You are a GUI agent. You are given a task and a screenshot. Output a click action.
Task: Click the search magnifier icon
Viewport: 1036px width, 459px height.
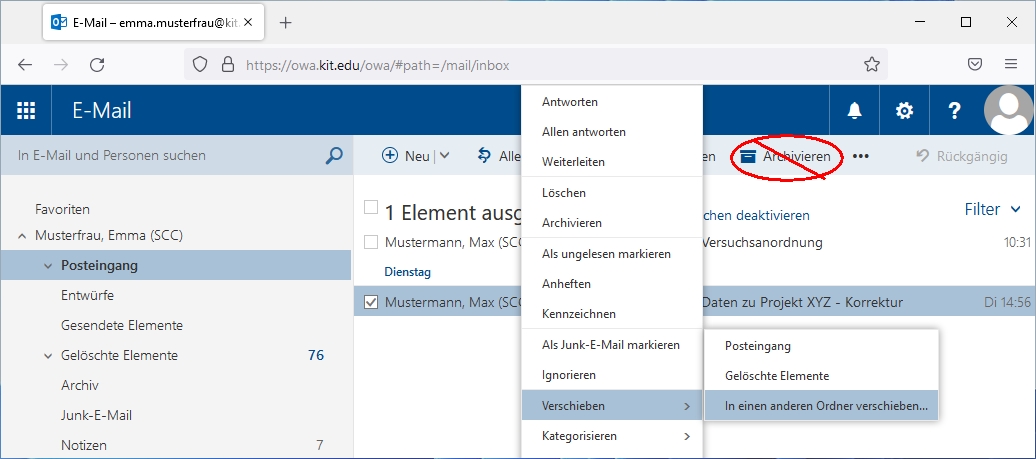pos(334,156)
